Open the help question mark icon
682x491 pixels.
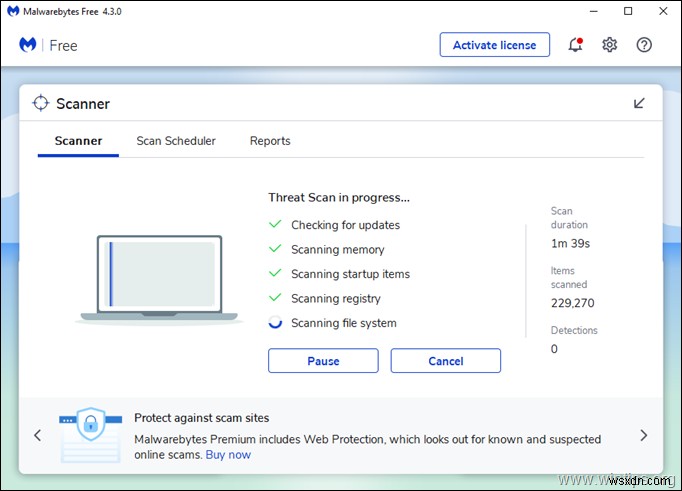click(644, 45)
